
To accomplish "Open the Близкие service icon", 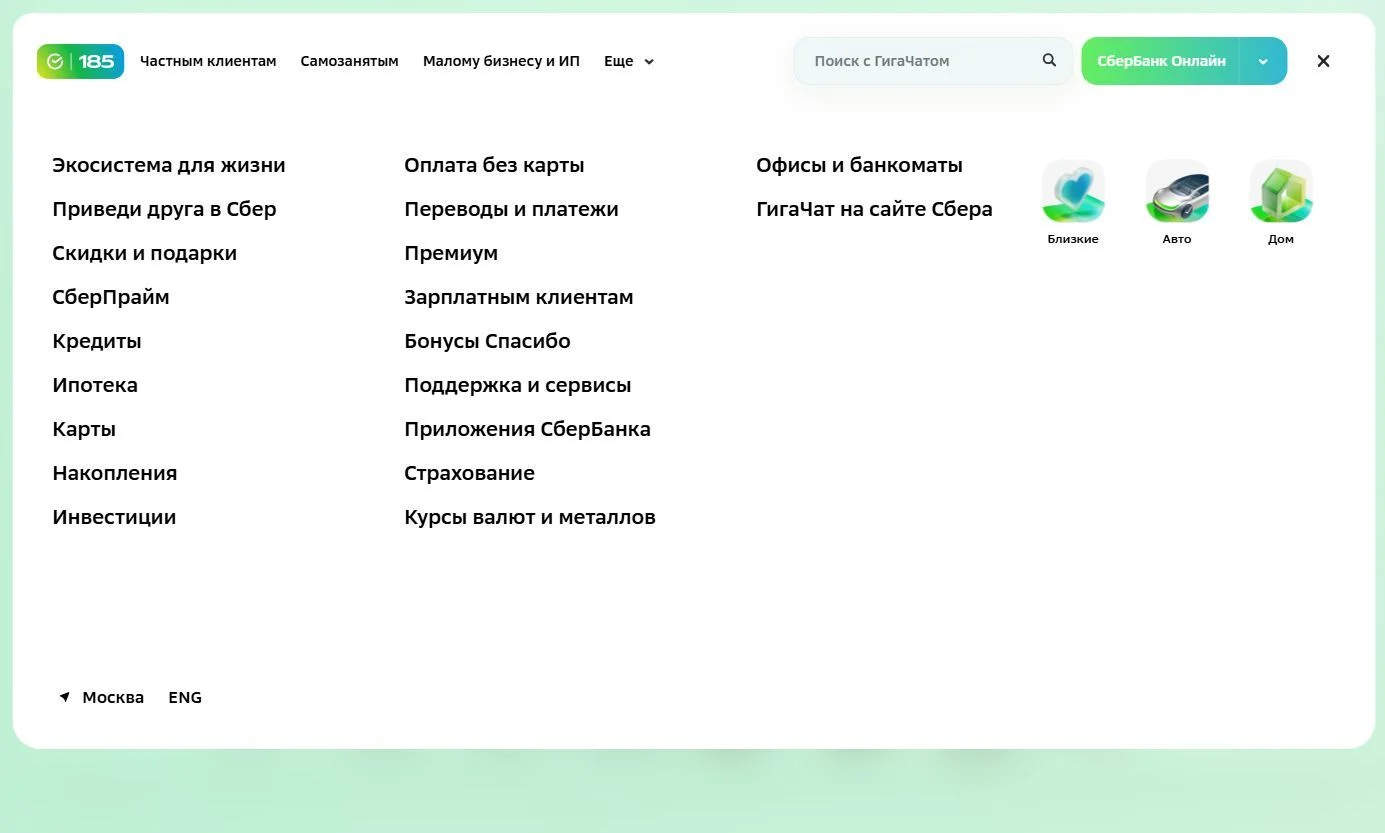I will pos(1073,203).
